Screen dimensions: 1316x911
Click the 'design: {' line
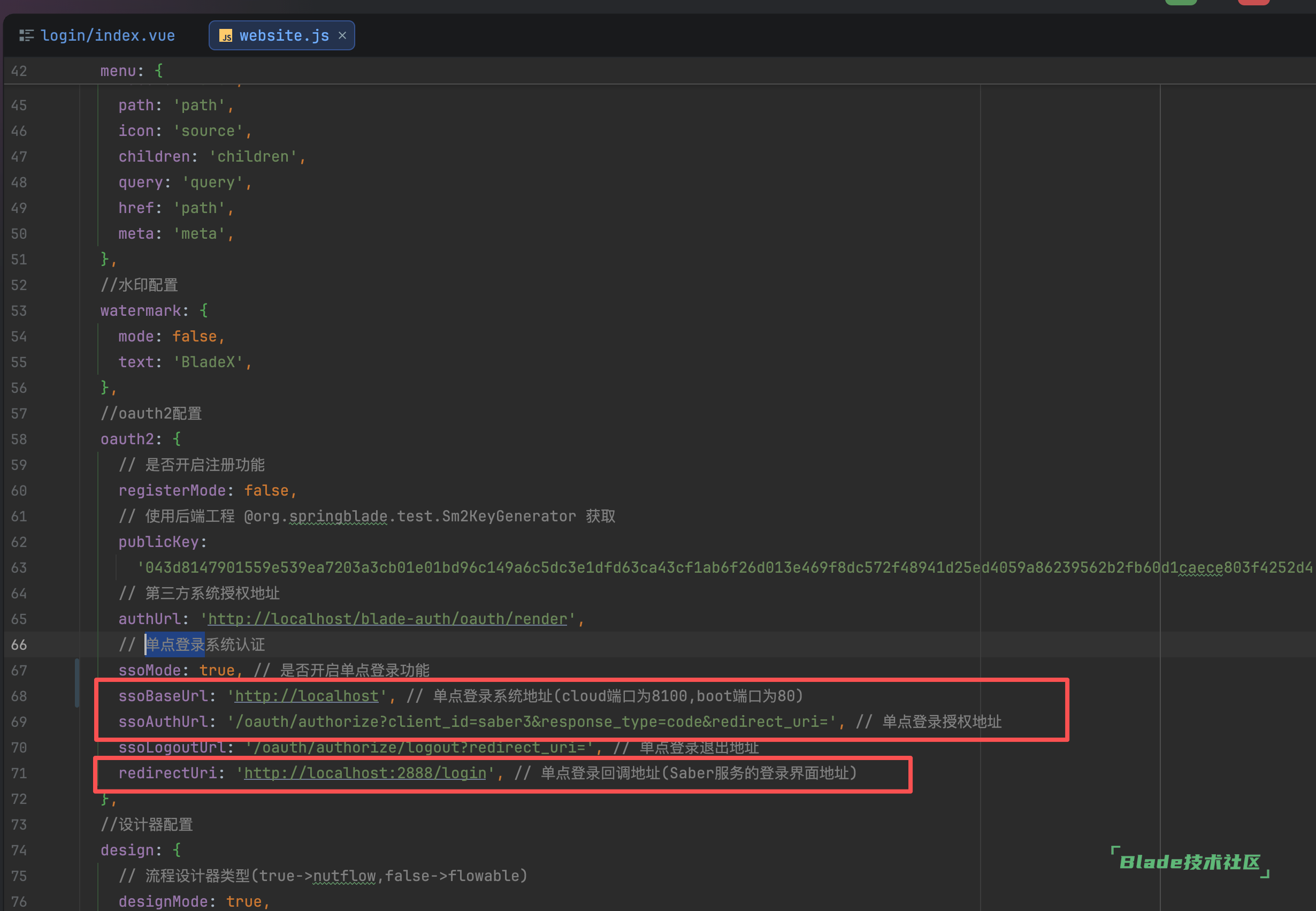point(141,850)
